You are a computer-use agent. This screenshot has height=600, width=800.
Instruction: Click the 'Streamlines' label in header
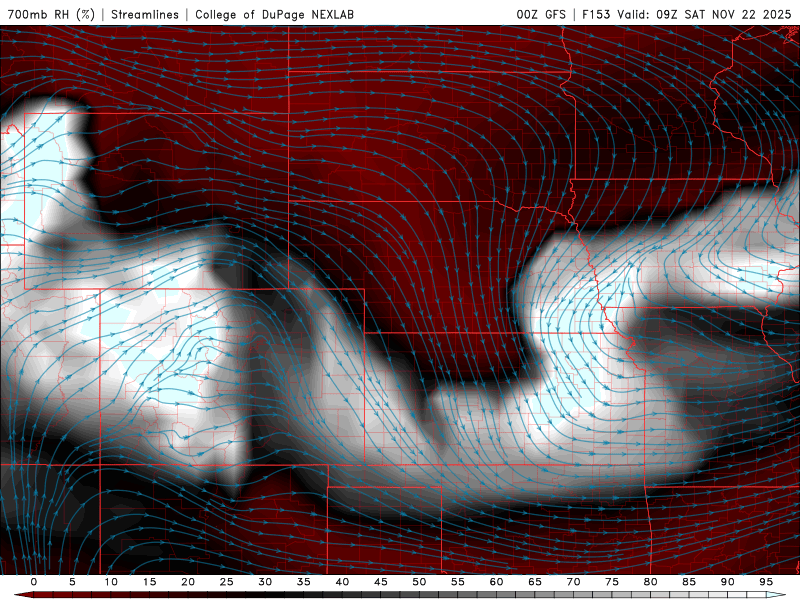click(x=145, y=14)
